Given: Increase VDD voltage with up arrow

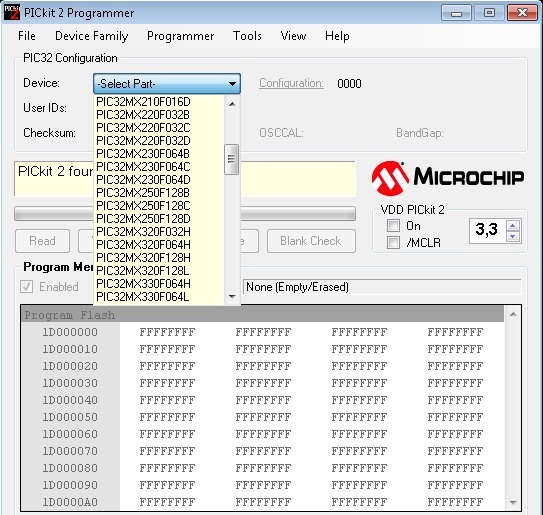Looking at the screenshot, I should (x=513, y=225).
